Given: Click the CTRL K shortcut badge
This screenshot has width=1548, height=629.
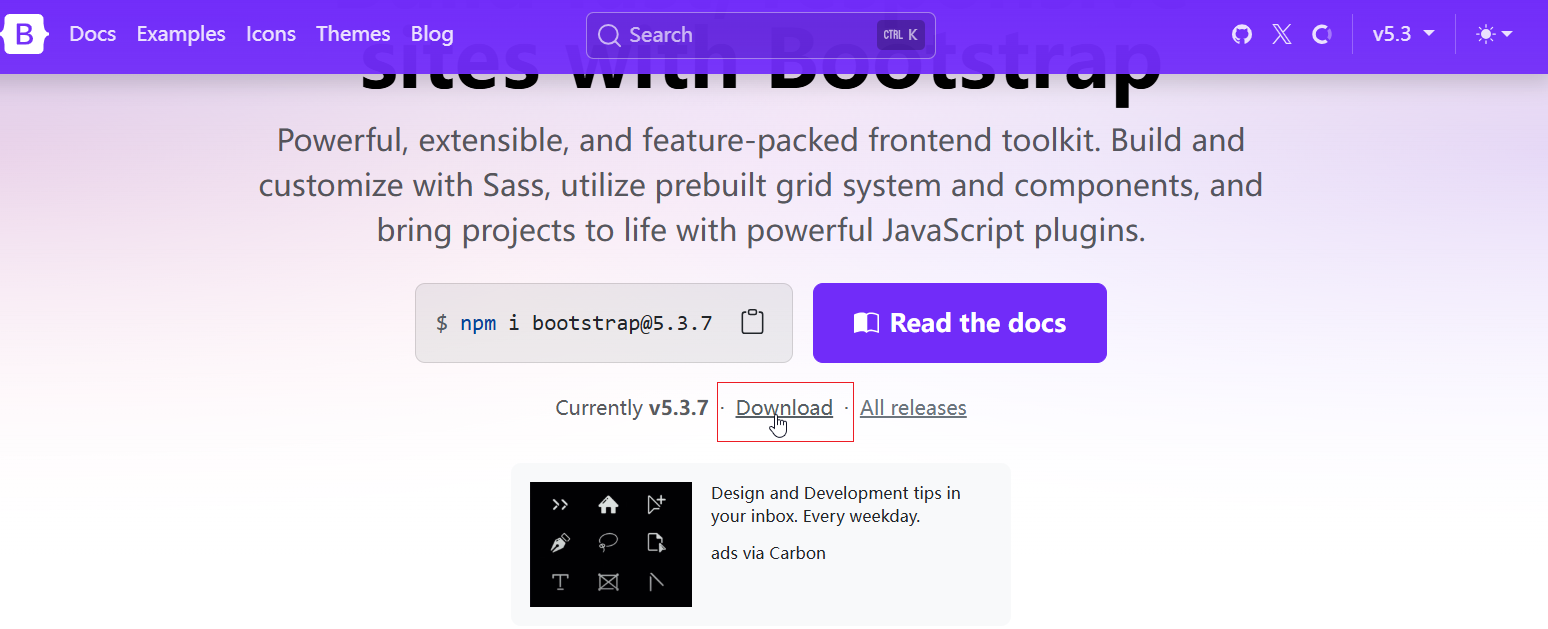Looking at the screenshot, I should 900,35.
